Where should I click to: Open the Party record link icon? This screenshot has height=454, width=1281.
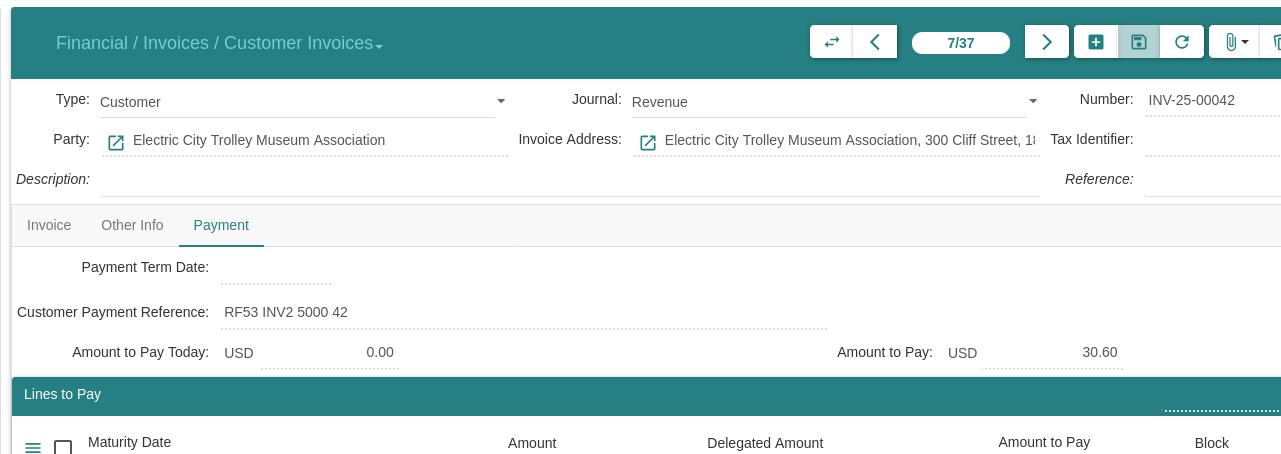[x=116, y=142]
